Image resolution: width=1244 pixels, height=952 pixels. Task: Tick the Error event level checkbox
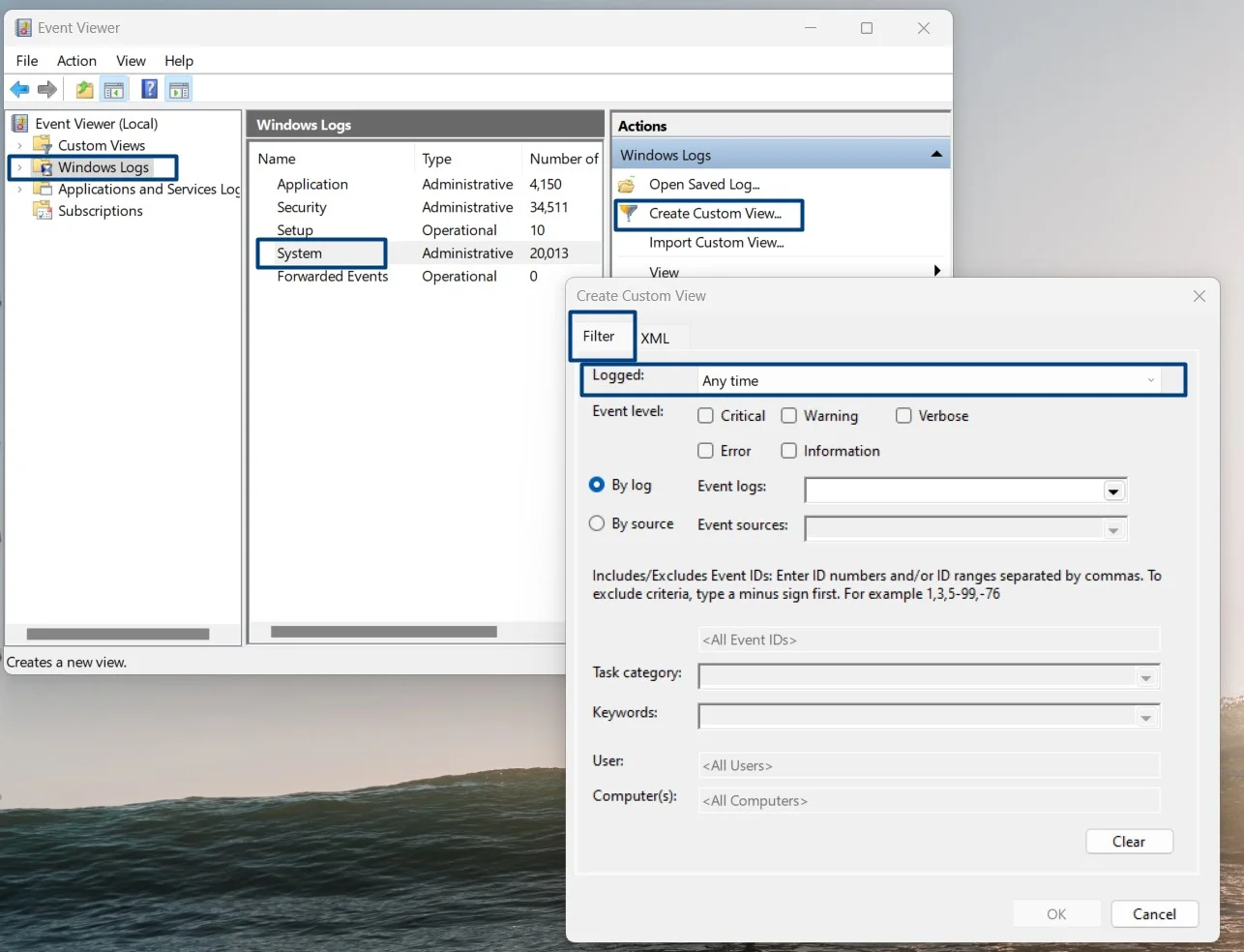coord(706,451)
